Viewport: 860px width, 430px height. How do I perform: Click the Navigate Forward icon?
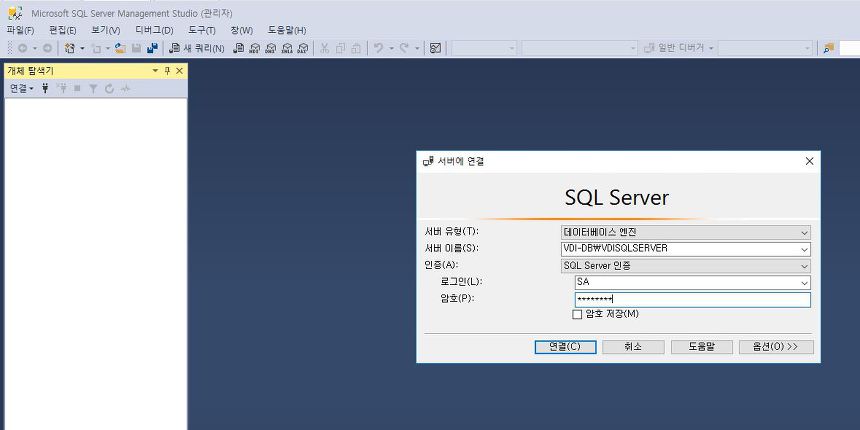[x=48, y=48]
